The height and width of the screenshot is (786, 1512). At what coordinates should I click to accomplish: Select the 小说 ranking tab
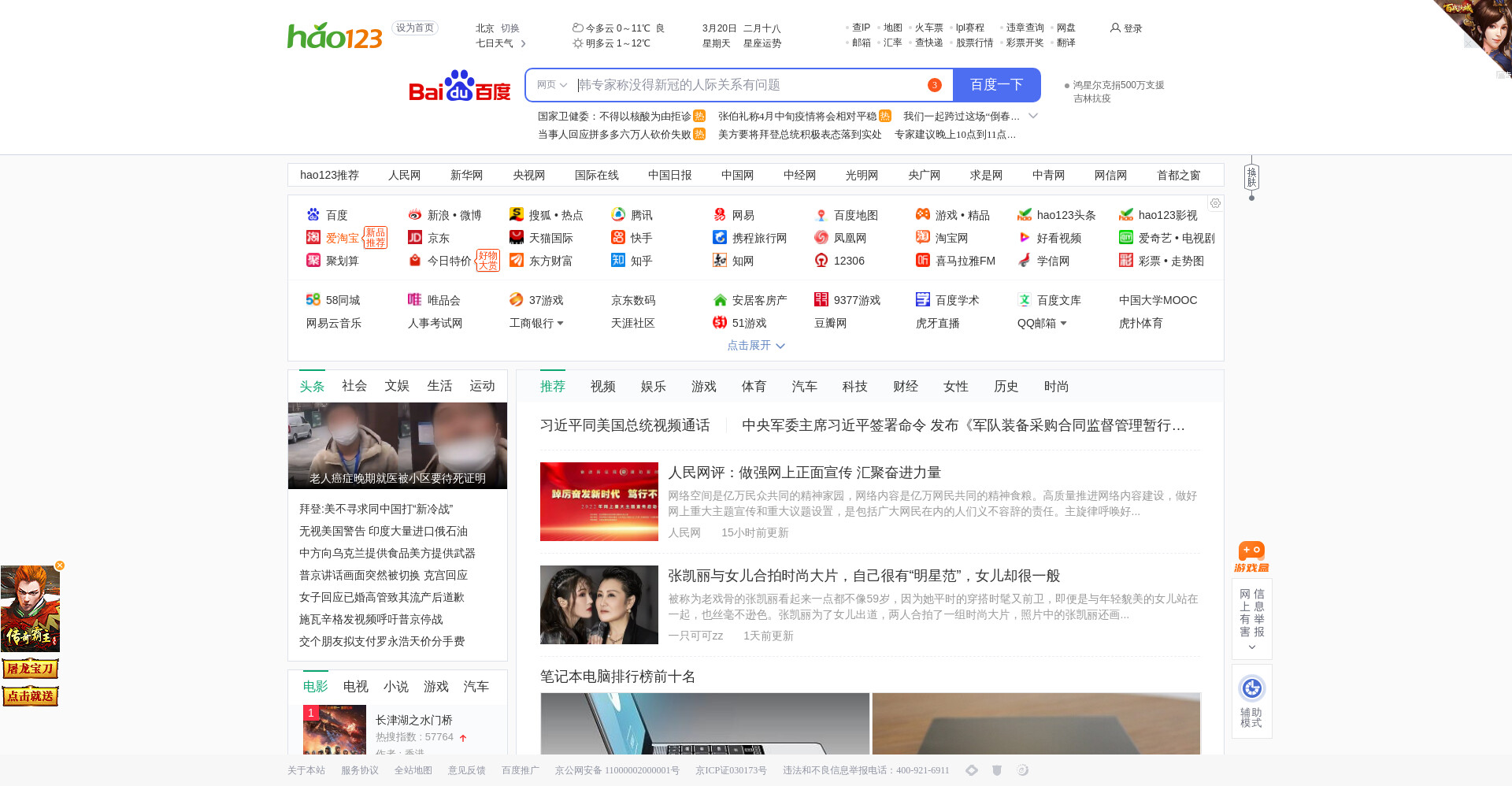(396, 686)
